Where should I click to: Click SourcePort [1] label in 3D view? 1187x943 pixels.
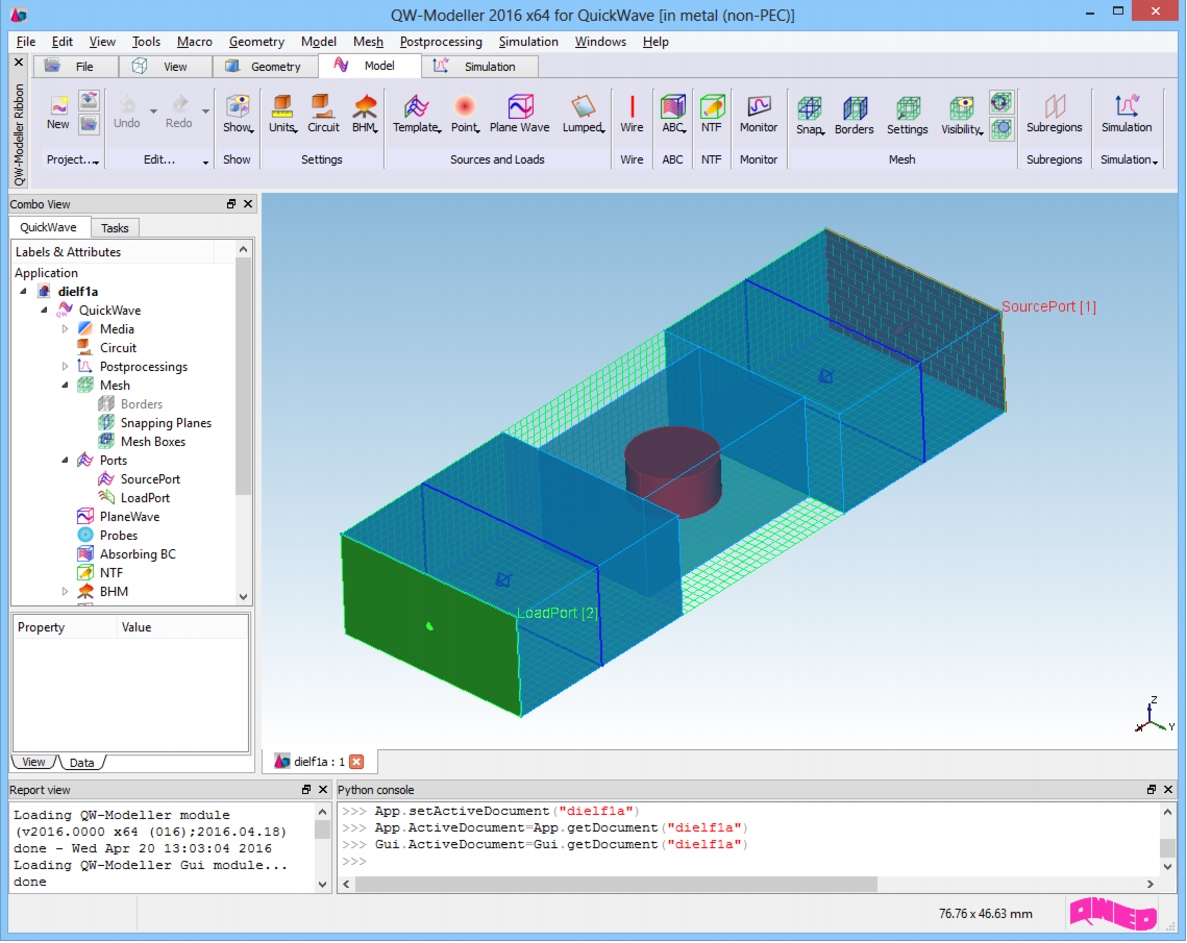[1048, 307]
